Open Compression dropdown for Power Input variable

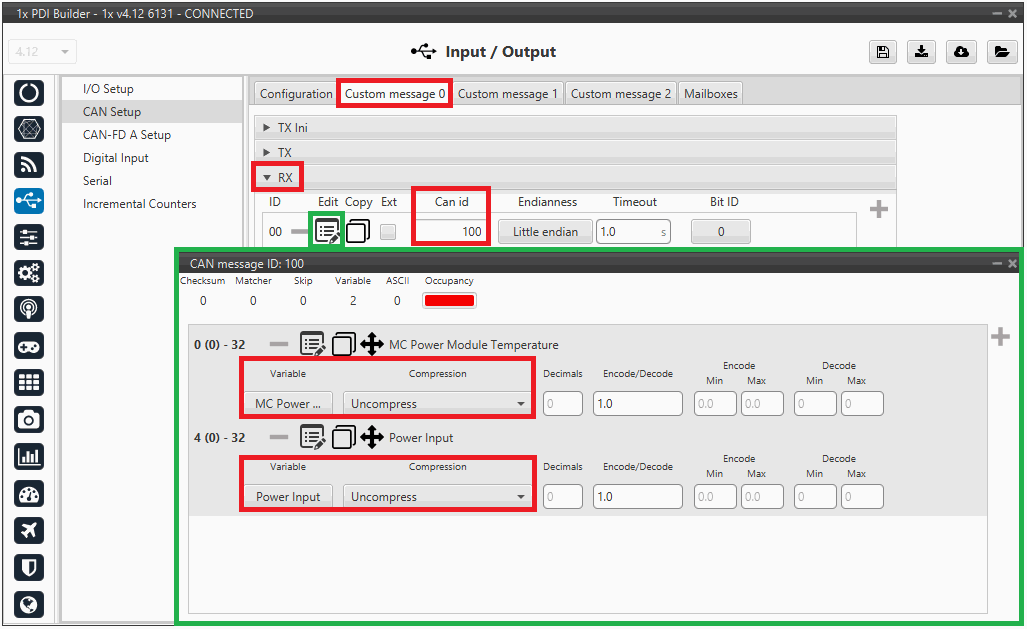pyautogui.click(x=437, y=497)
